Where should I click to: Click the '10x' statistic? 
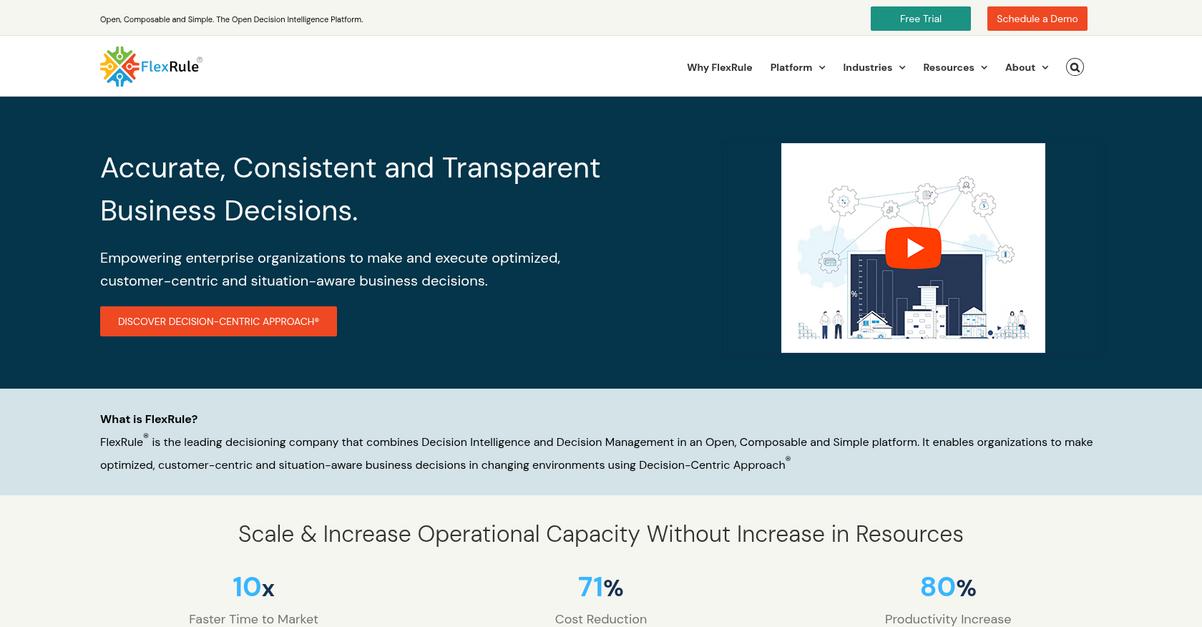click(253, 587)
